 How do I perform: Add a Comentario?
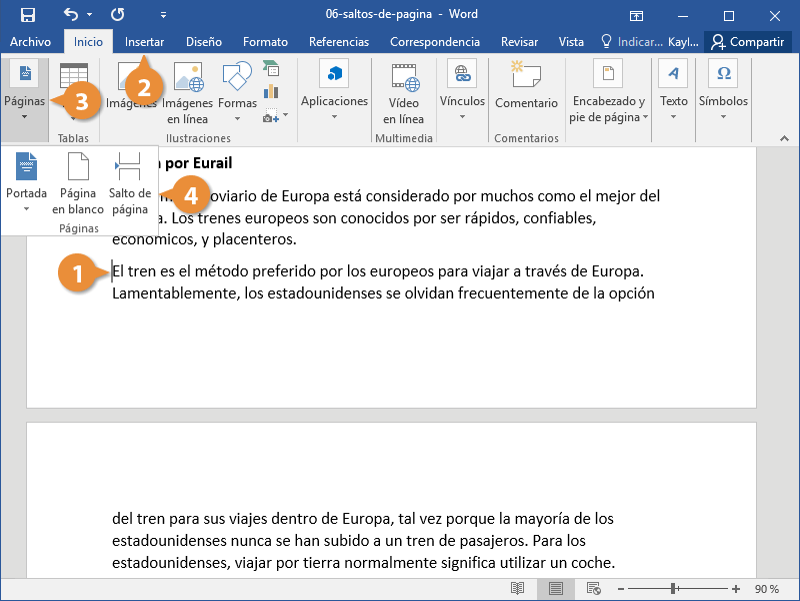tap(527, 87)
